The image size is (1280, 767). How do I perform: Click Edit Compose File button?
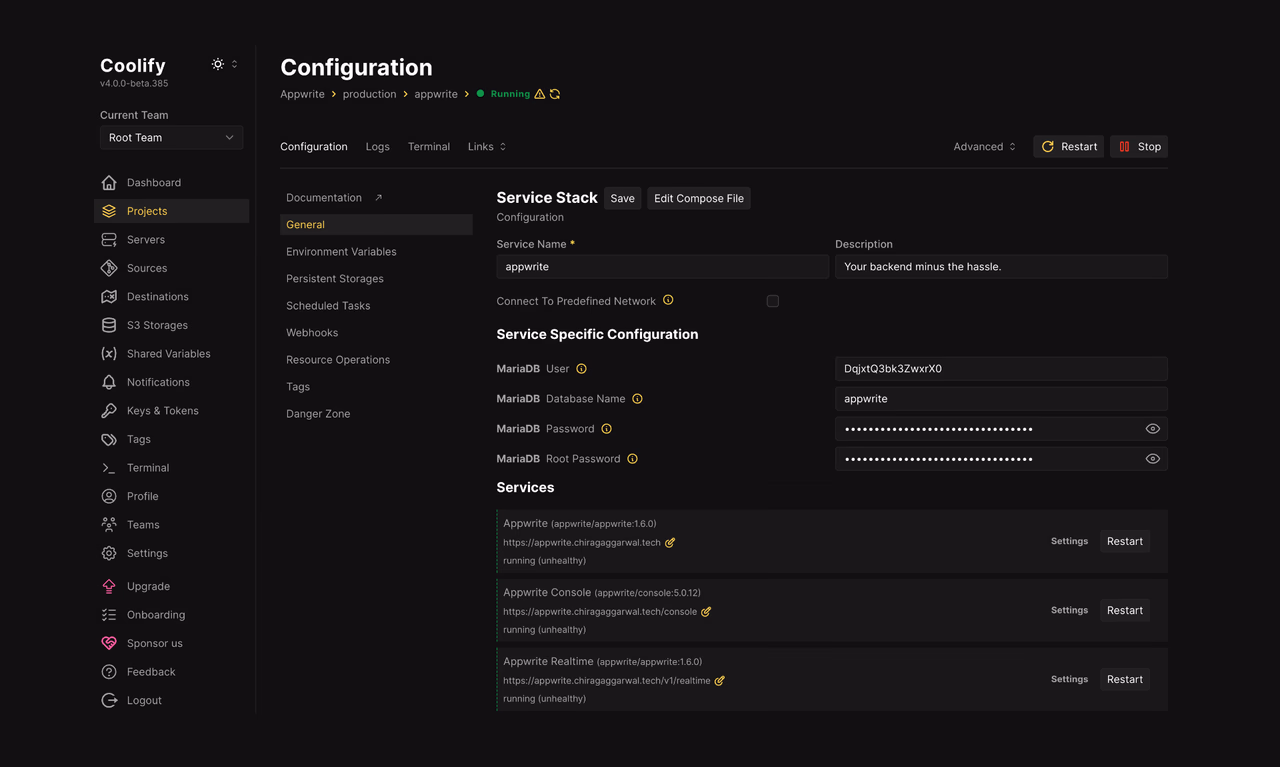pyautogui.click(x=699, y=198)
